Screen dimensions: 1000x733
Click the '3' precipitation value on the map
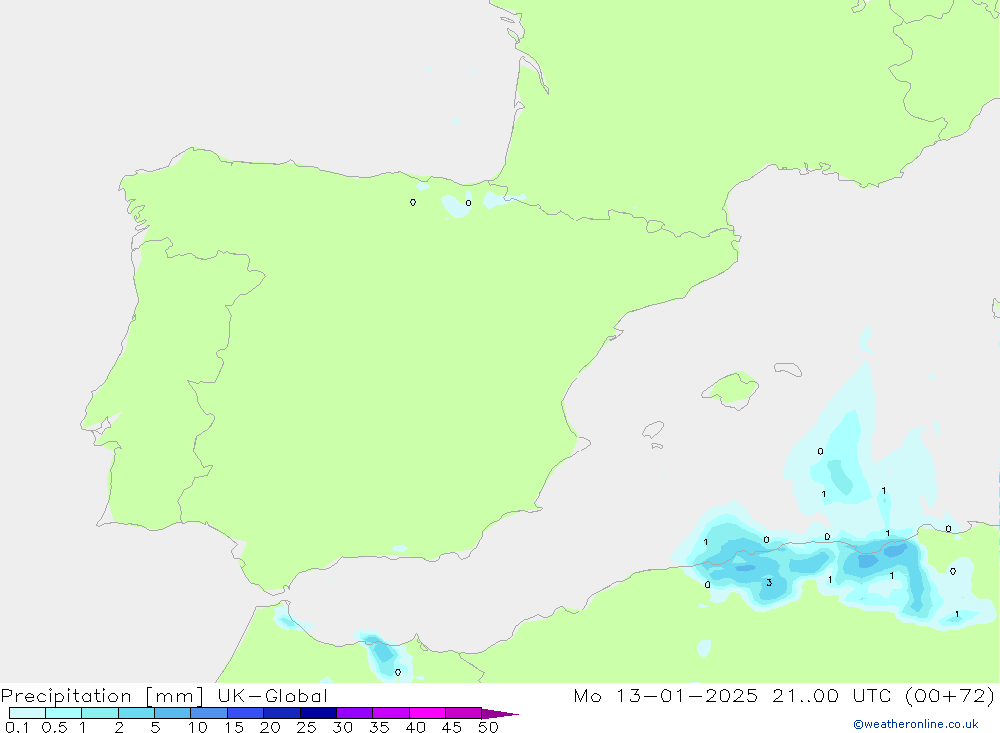pyautogui.click(x=769, y=582)
